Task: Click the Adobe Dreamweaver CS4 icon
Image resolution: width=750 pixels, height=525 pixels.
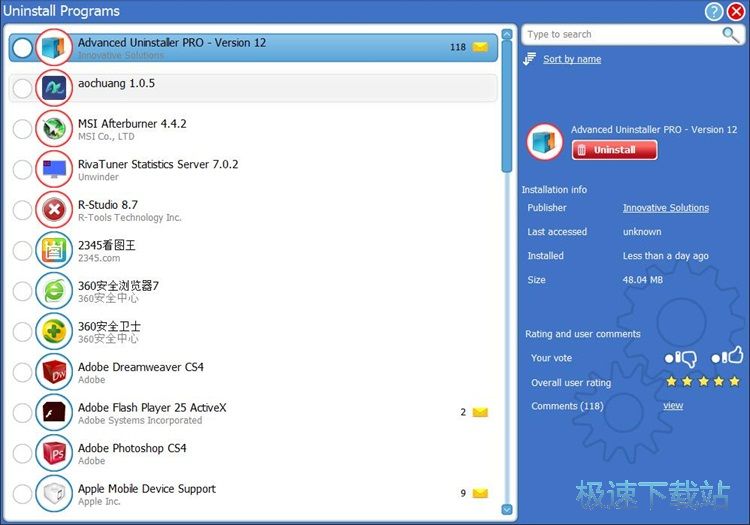Action: click(x=54, y=372)
